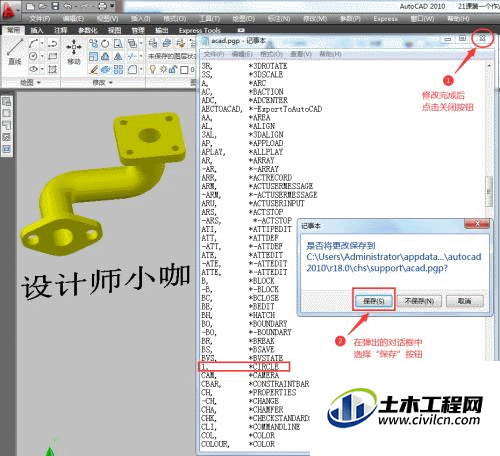Select the Stretch tool icon

(x=118, y=43)
